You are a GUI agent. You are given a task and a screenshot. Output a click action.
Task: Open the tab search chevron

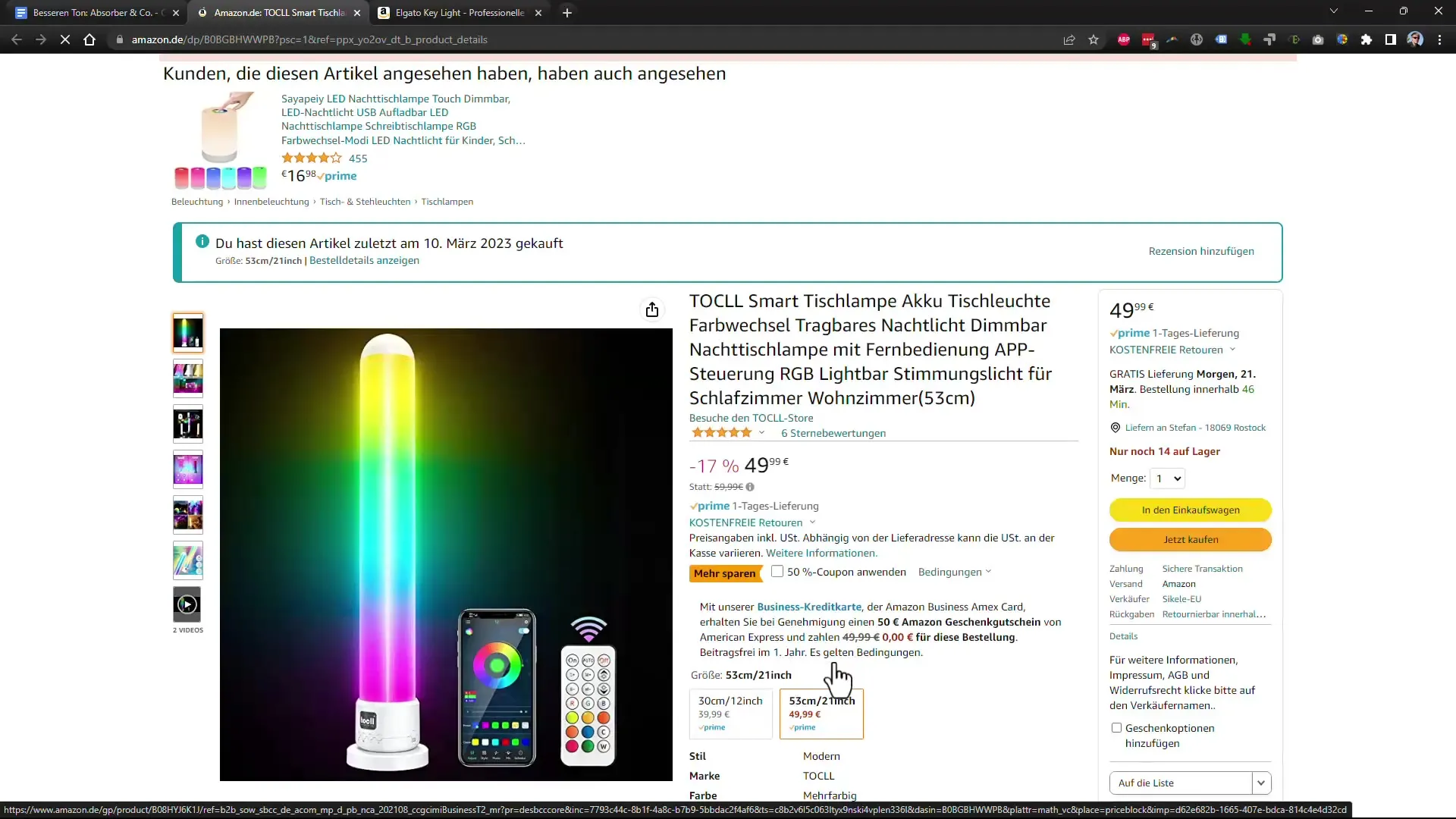(1333, 11)
